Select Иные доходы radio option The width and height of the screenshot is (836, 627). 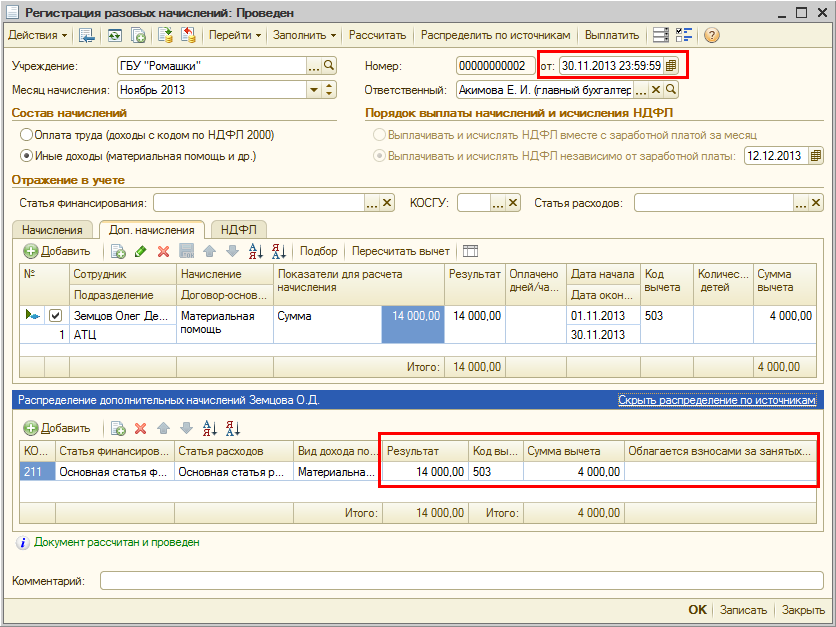coord(26,156)
